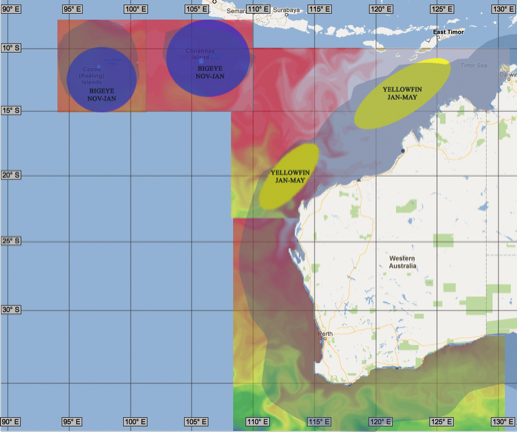Click the 15° S latitude label

(11, 110)
